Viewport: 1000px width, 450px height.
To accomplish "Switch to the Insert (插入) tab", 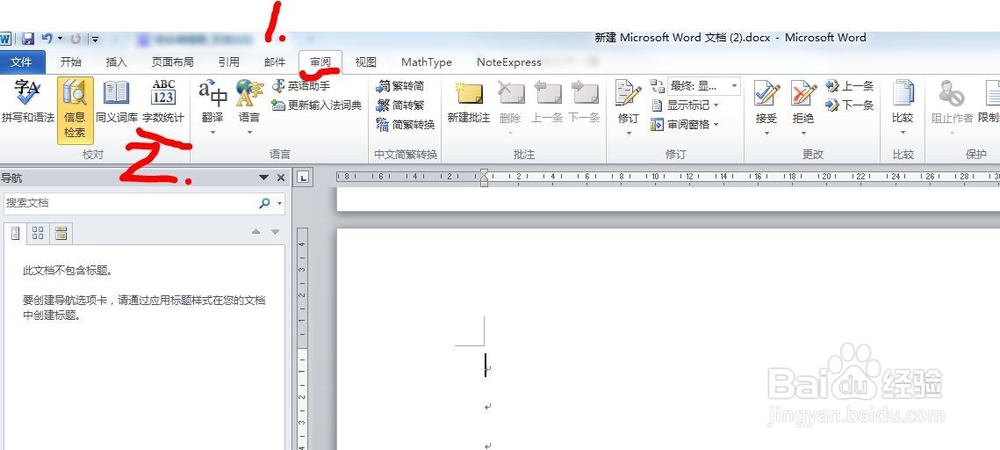I will [x=116, y=62].
